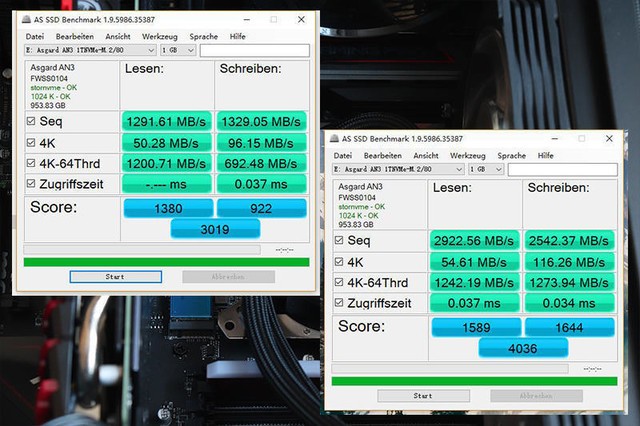
Task: Open the drive selector dropdown in the left window
Action: 90,50
